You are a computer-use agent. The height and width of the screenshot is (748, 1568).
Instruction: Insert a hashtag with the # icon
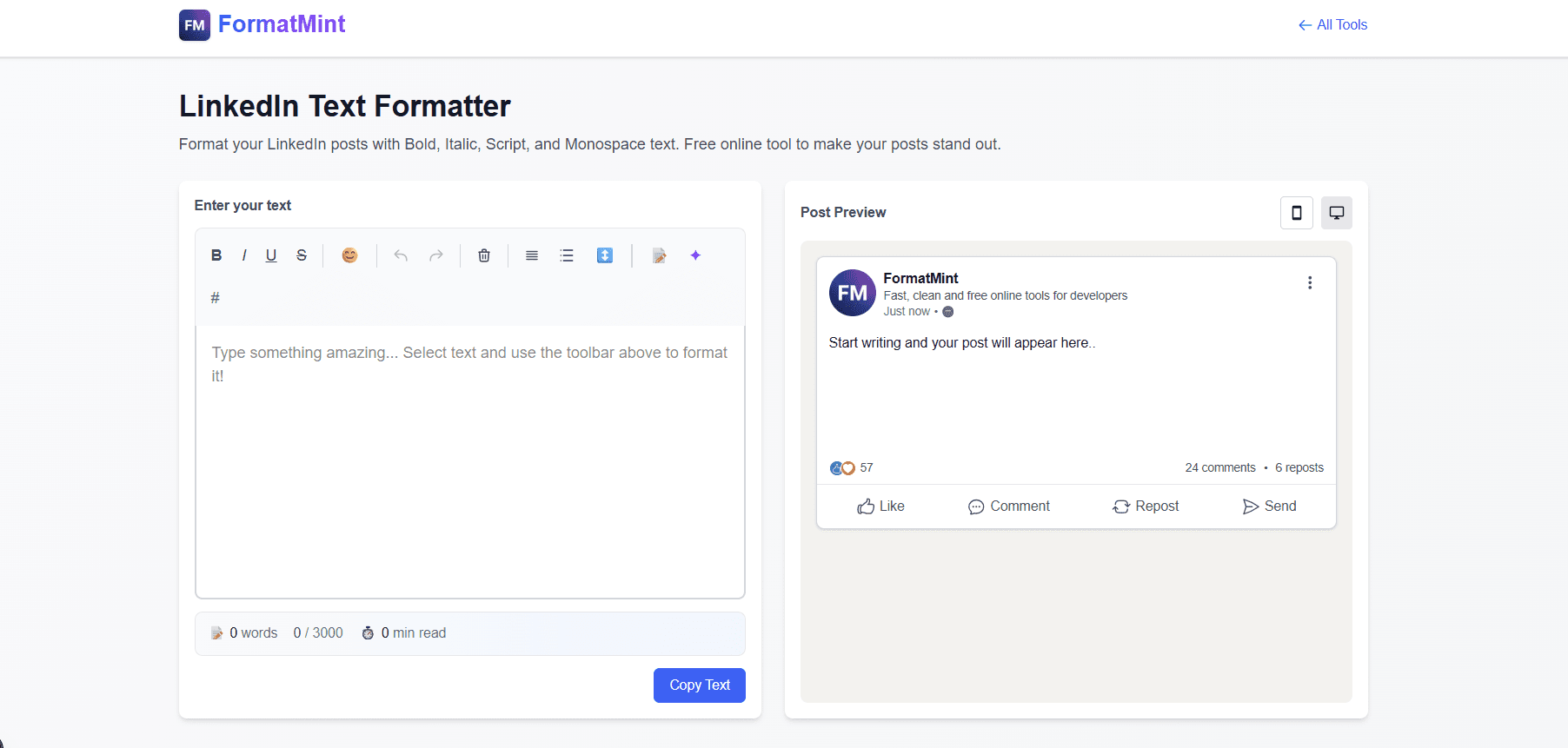[x=216, y=298]
